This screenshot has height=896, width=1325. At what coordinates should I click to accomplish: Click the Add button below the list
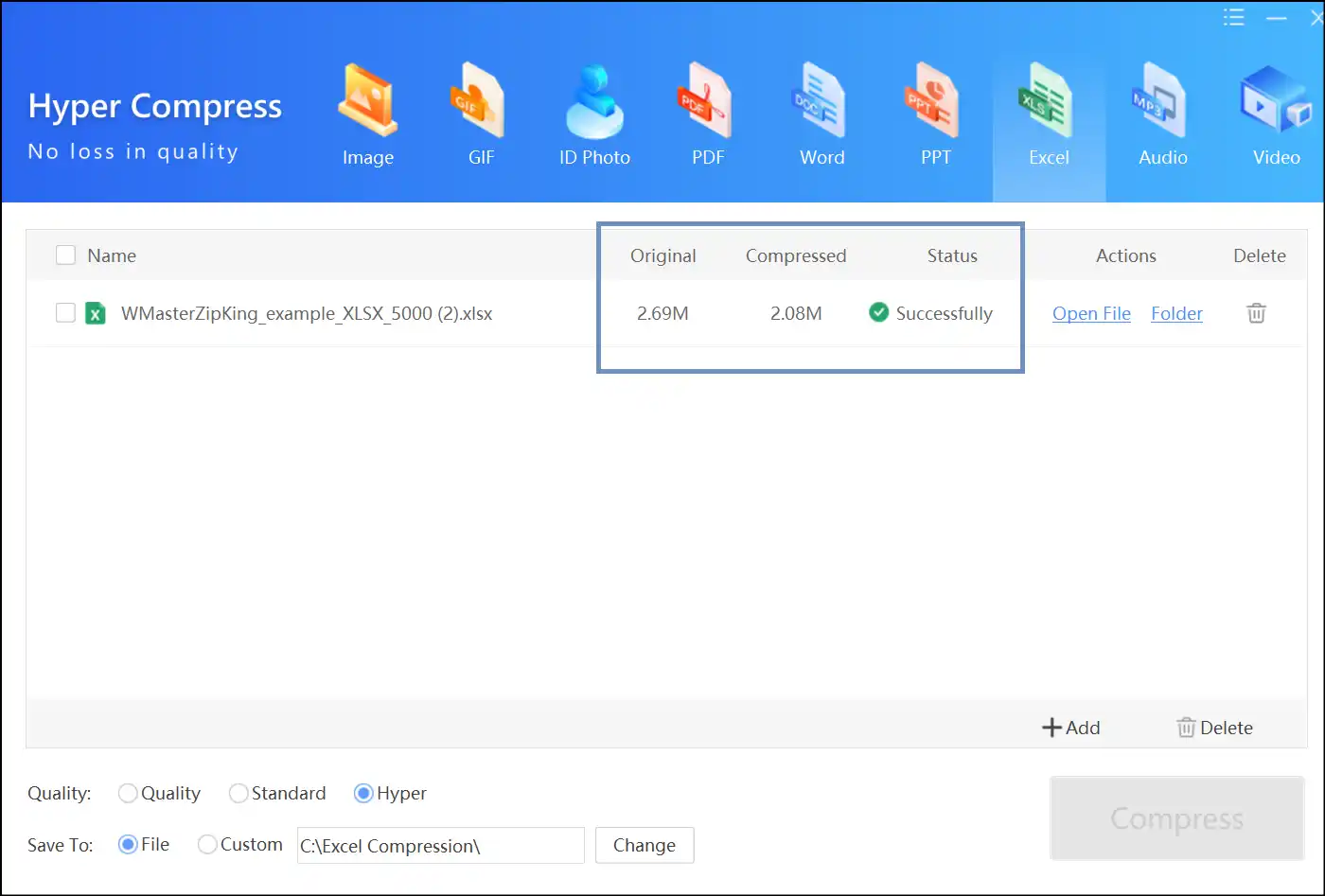click(1070, 728)
